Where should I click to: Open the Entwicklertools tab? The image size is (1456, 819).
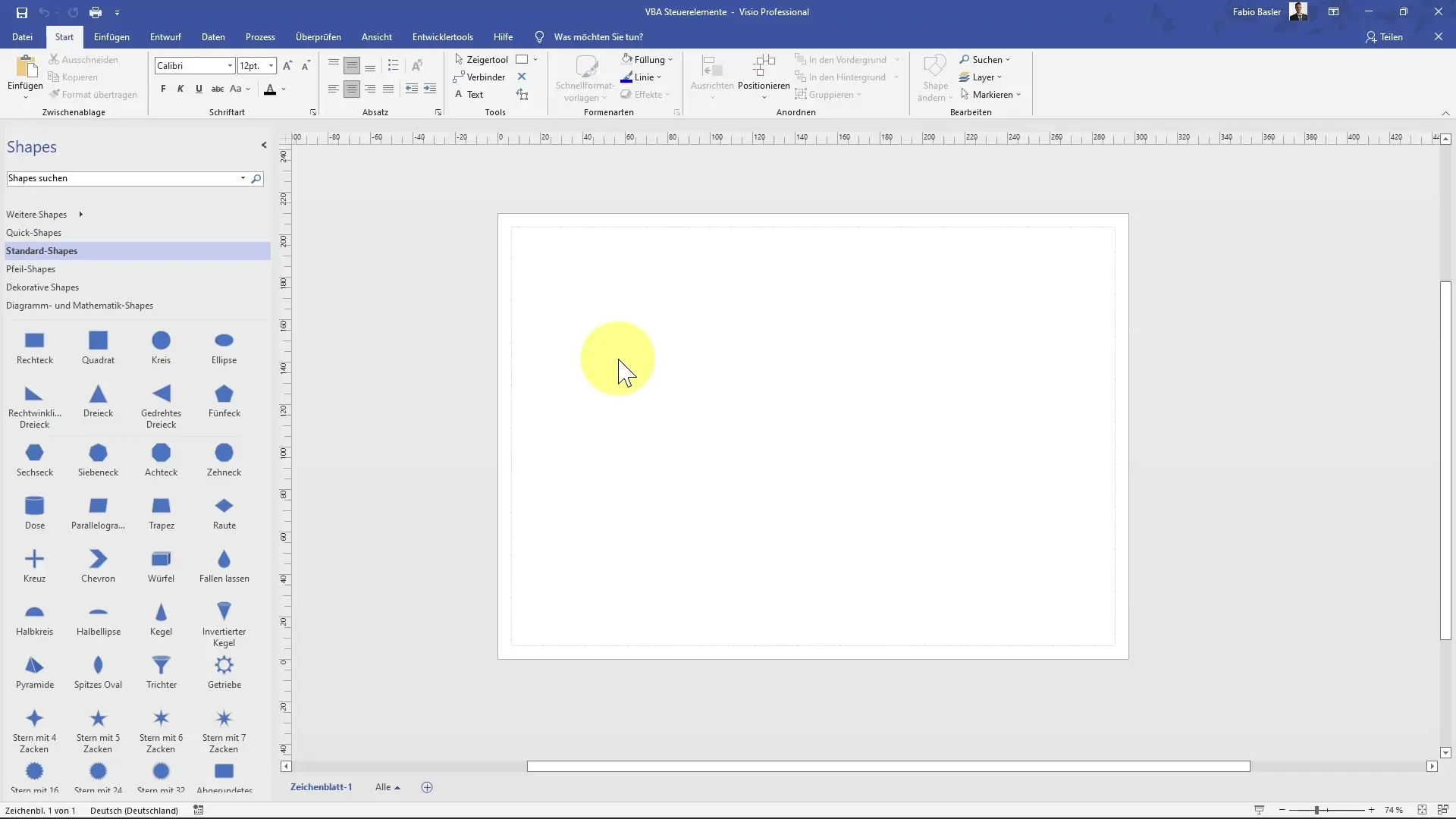(442, 36)
